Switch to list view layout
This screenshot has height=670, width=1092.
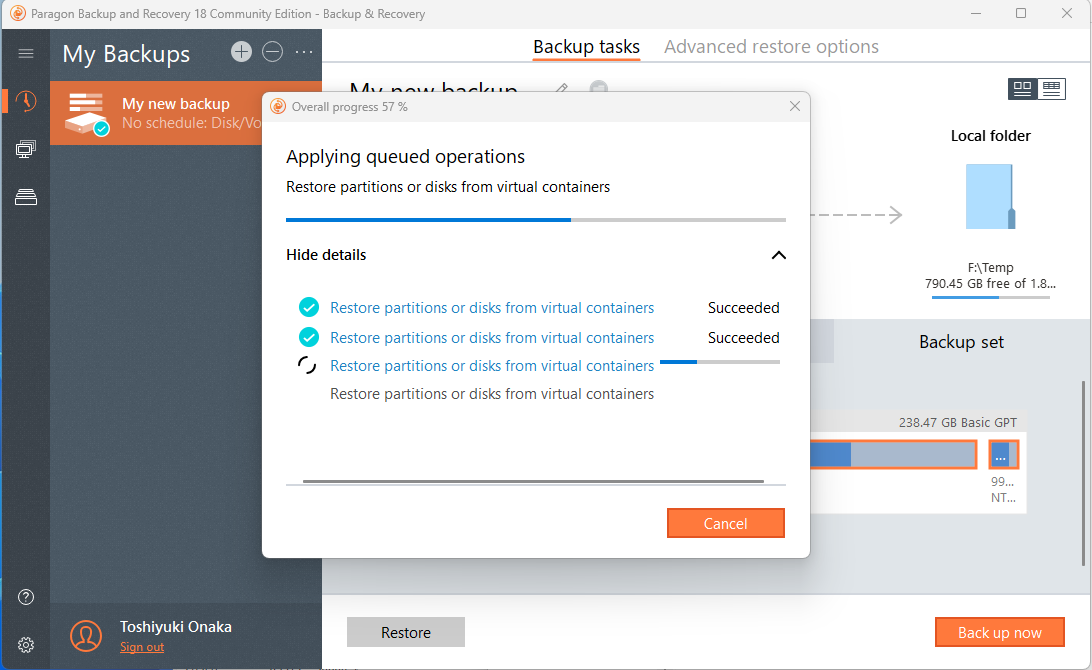[x=1051, y=88]
